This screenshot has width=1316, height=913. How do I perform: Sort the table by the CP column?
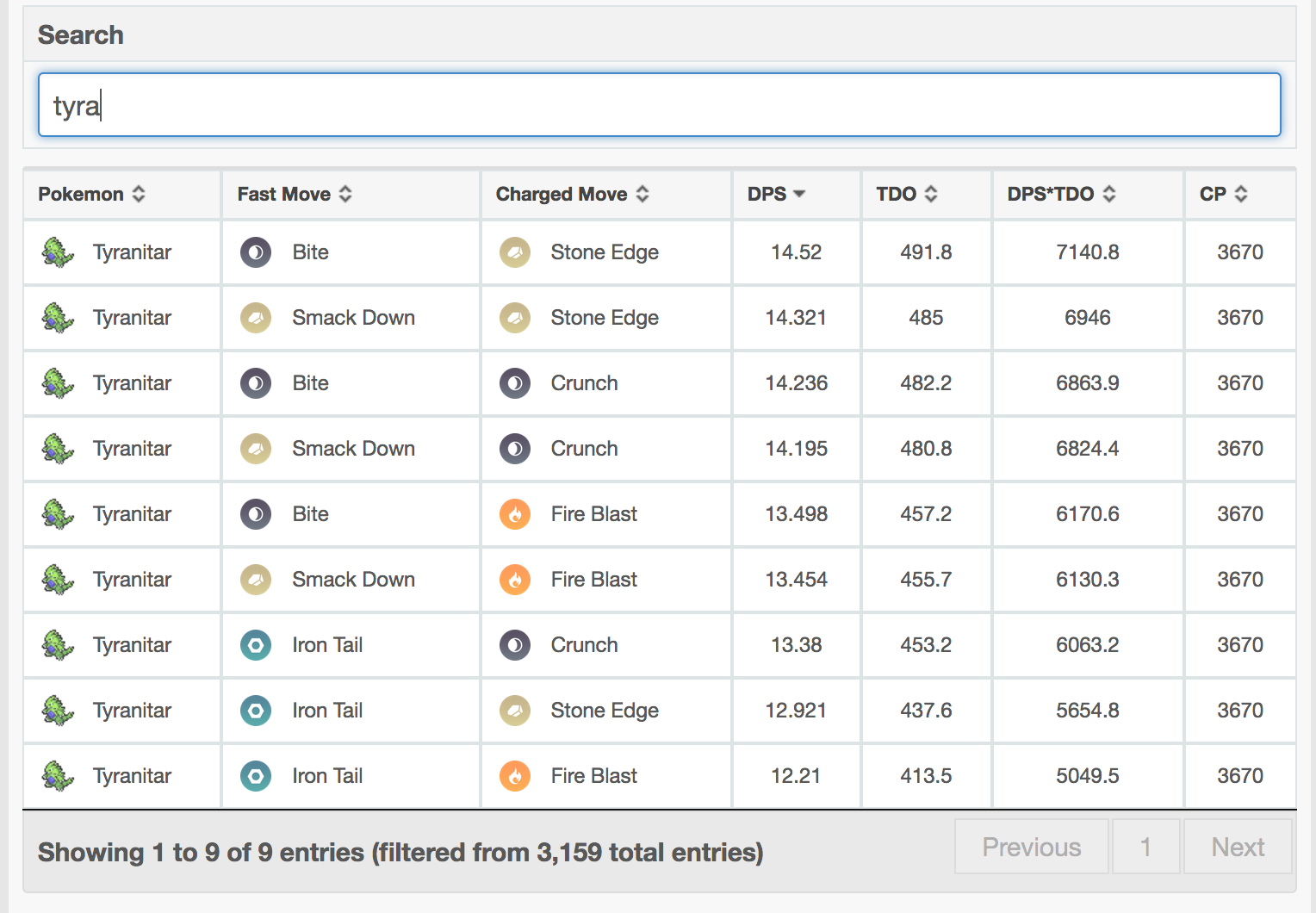[1240, 195]
